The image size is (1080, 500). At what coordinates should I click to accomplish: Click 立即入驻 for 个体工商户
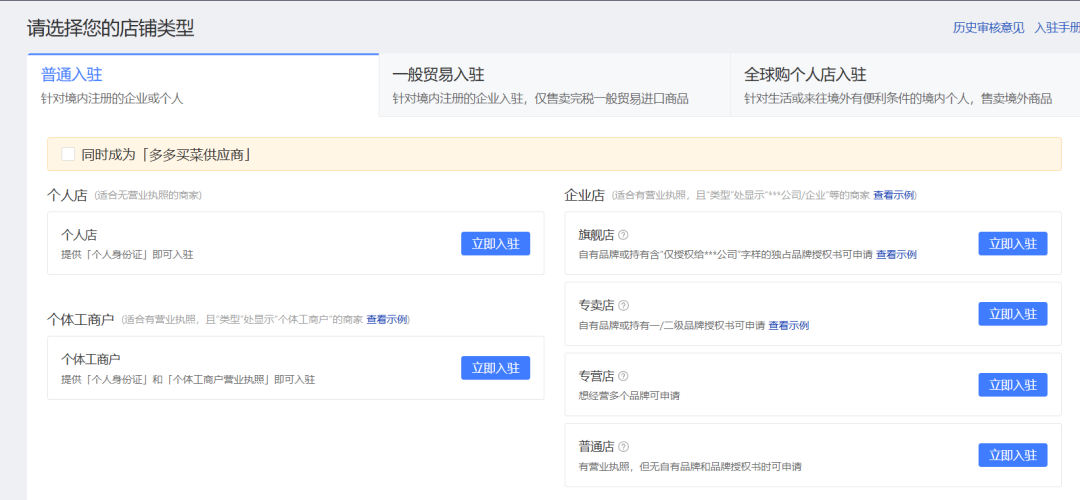(x=495, y=368)
